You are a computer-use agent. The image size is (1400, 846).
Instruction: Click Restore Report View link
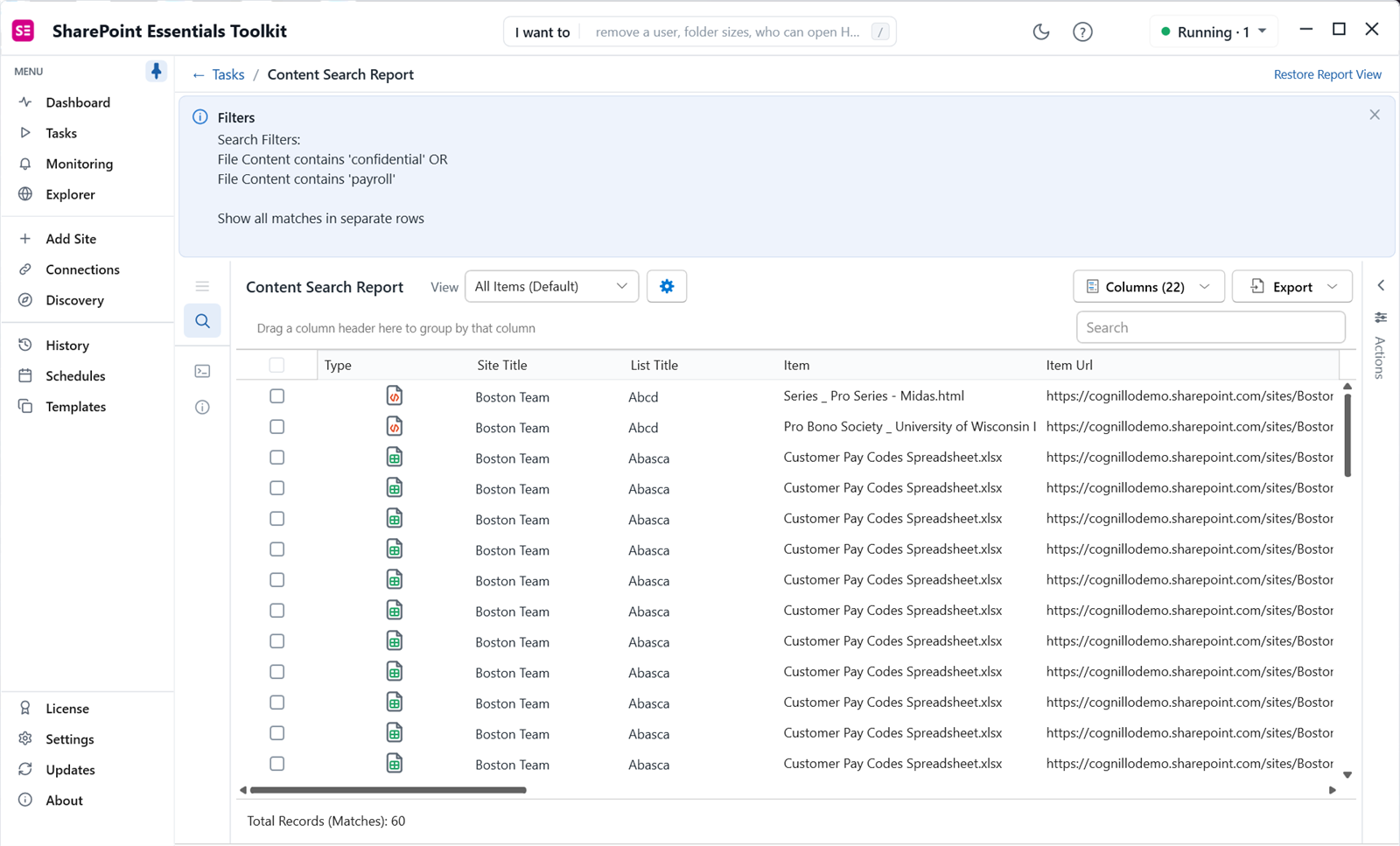point(1327,74)
